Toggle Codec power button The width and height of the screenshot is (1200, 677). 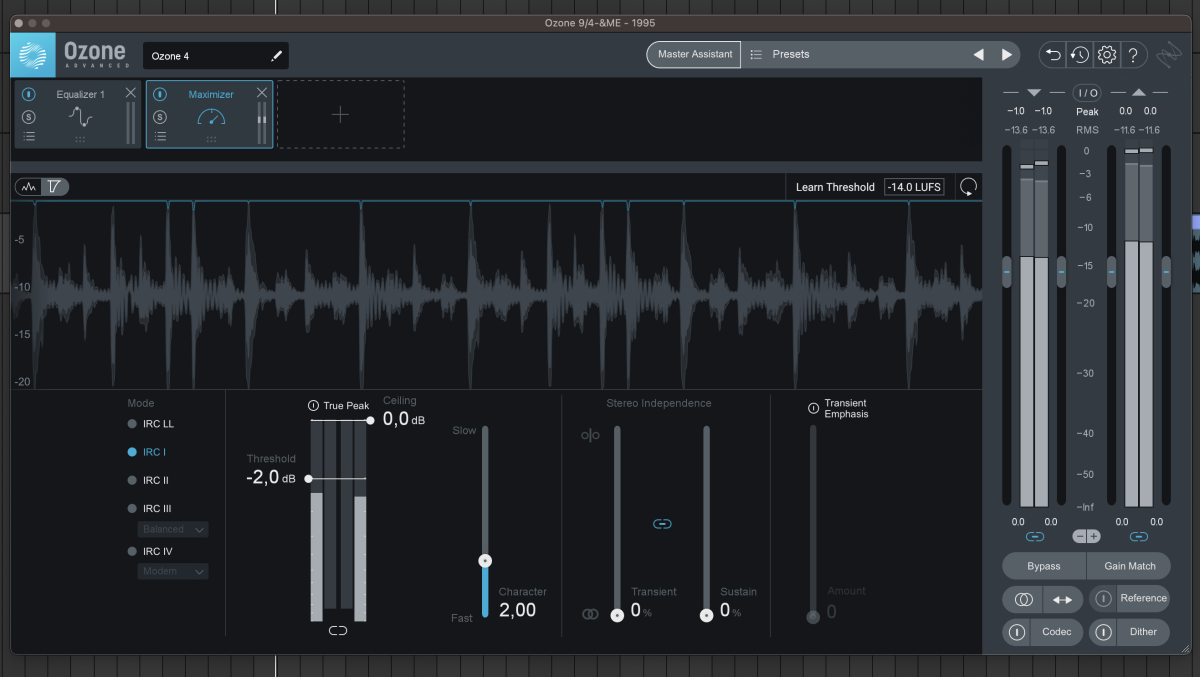tap(1017, 632)
